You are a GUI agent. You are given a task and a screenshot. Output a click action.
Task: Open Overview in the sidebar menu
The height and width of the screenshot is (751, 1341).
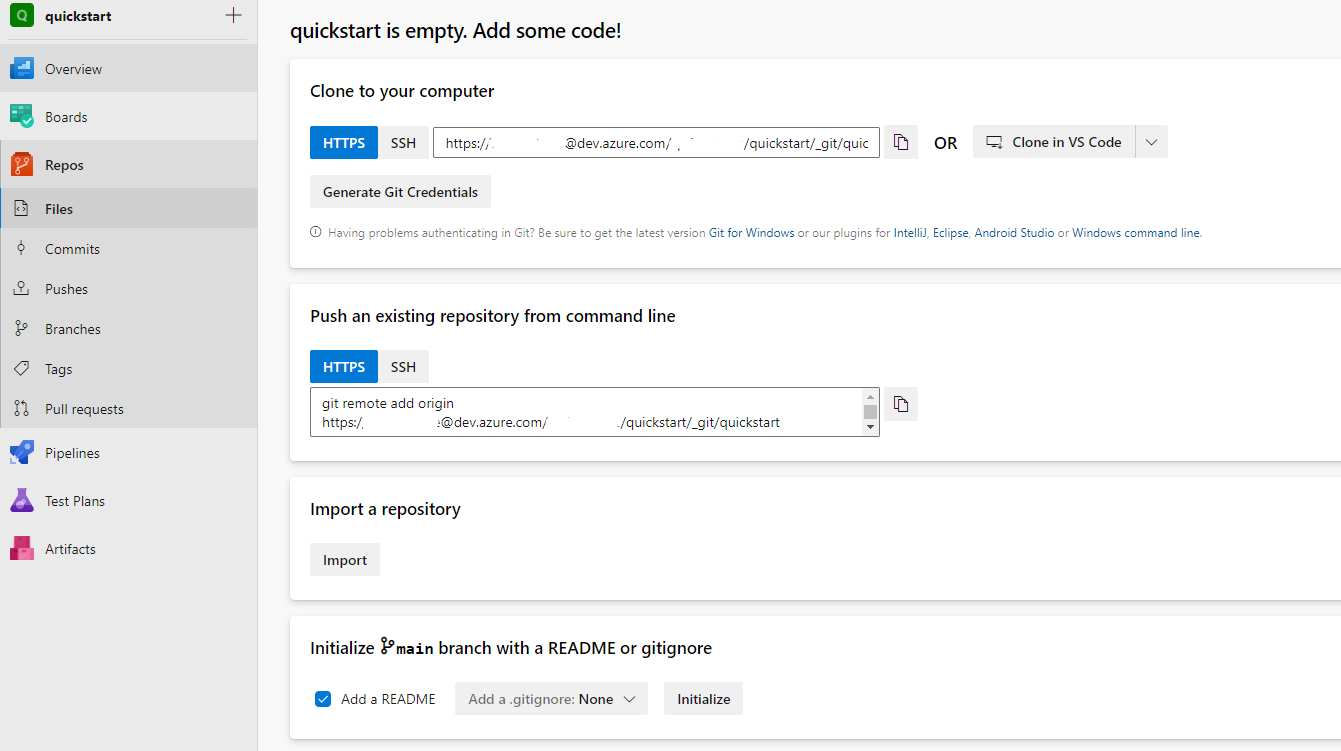point(128,69)
